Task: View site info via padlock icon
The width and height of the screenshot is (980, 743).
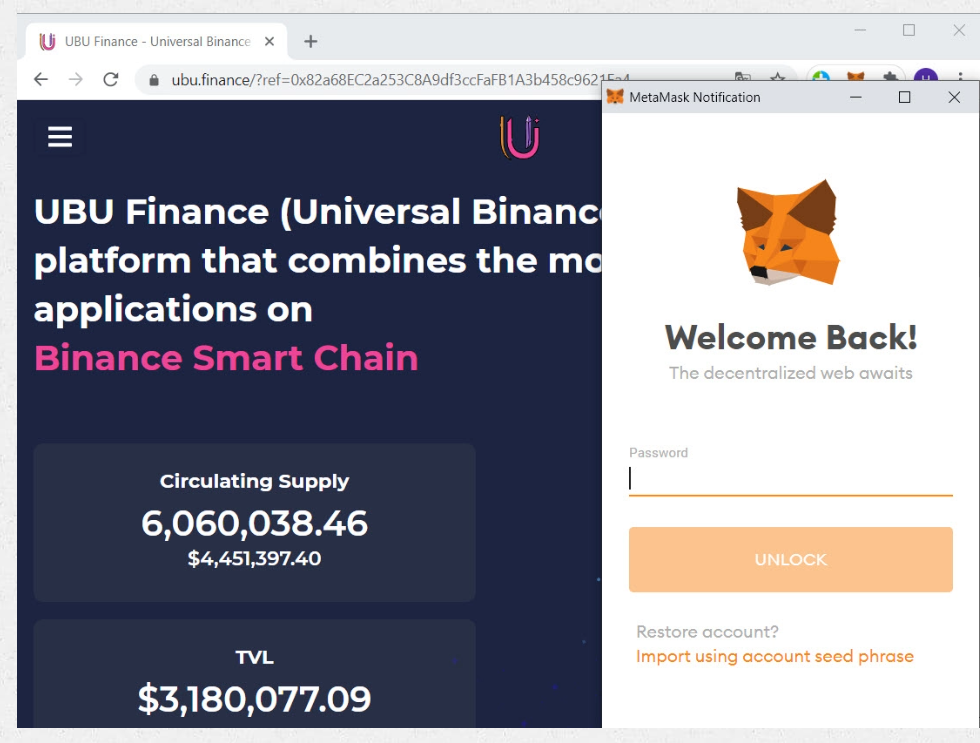Action: tap(154, 80)
